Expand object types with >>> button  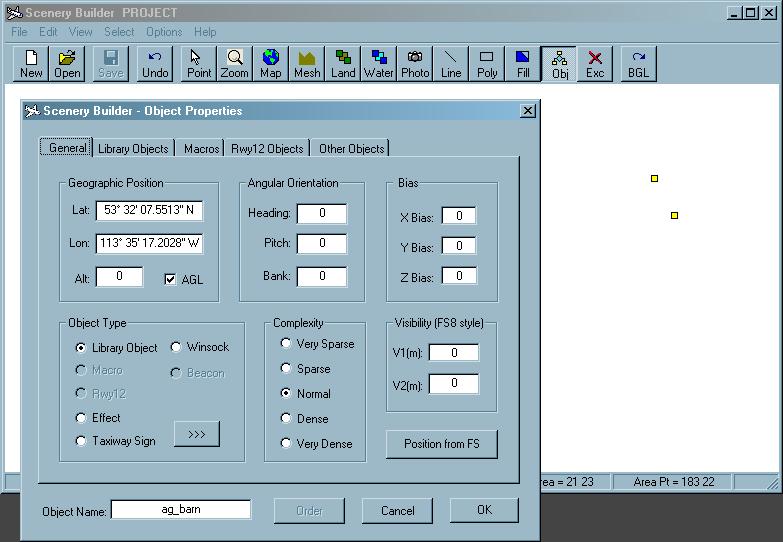[196, 434]
